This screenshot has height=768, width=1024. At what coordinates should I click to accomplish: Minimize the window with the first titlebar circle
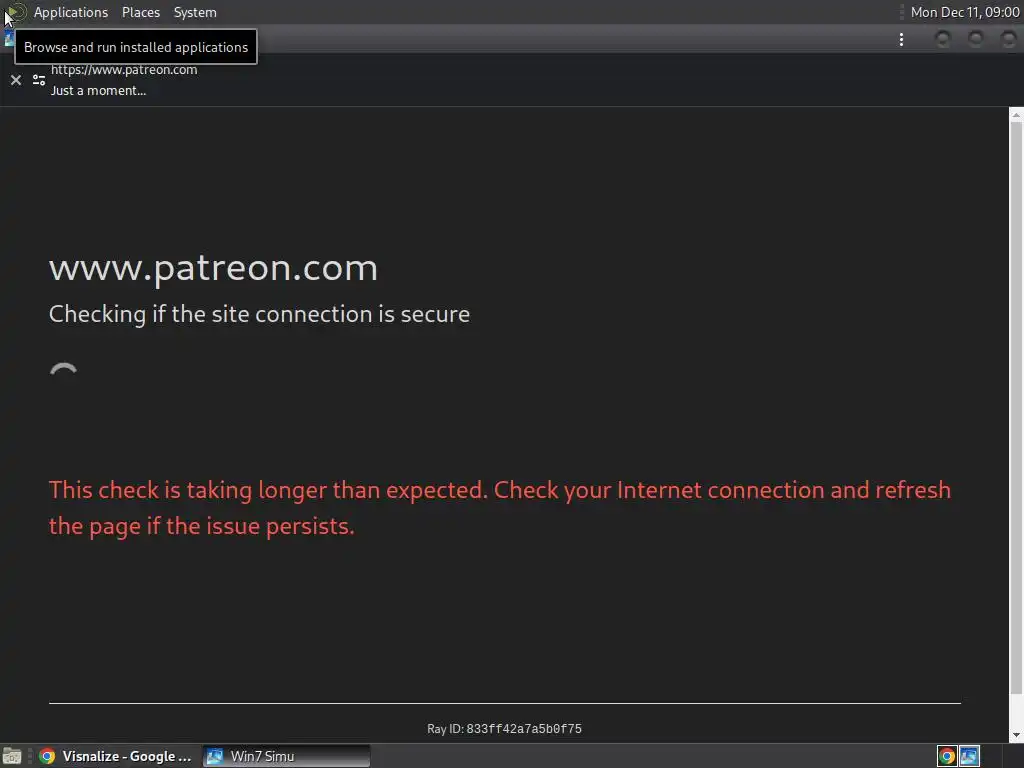pos(942,39)
